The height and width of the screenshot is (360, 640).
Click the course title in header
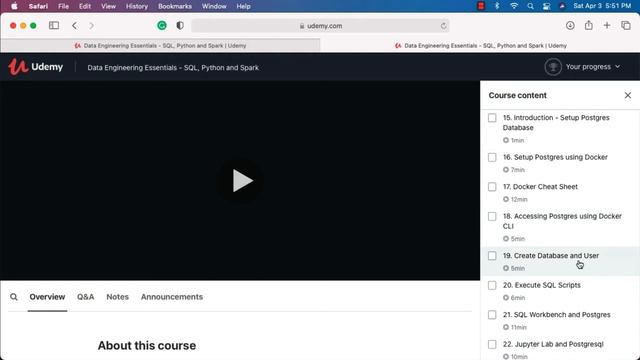tap(173, 68)
